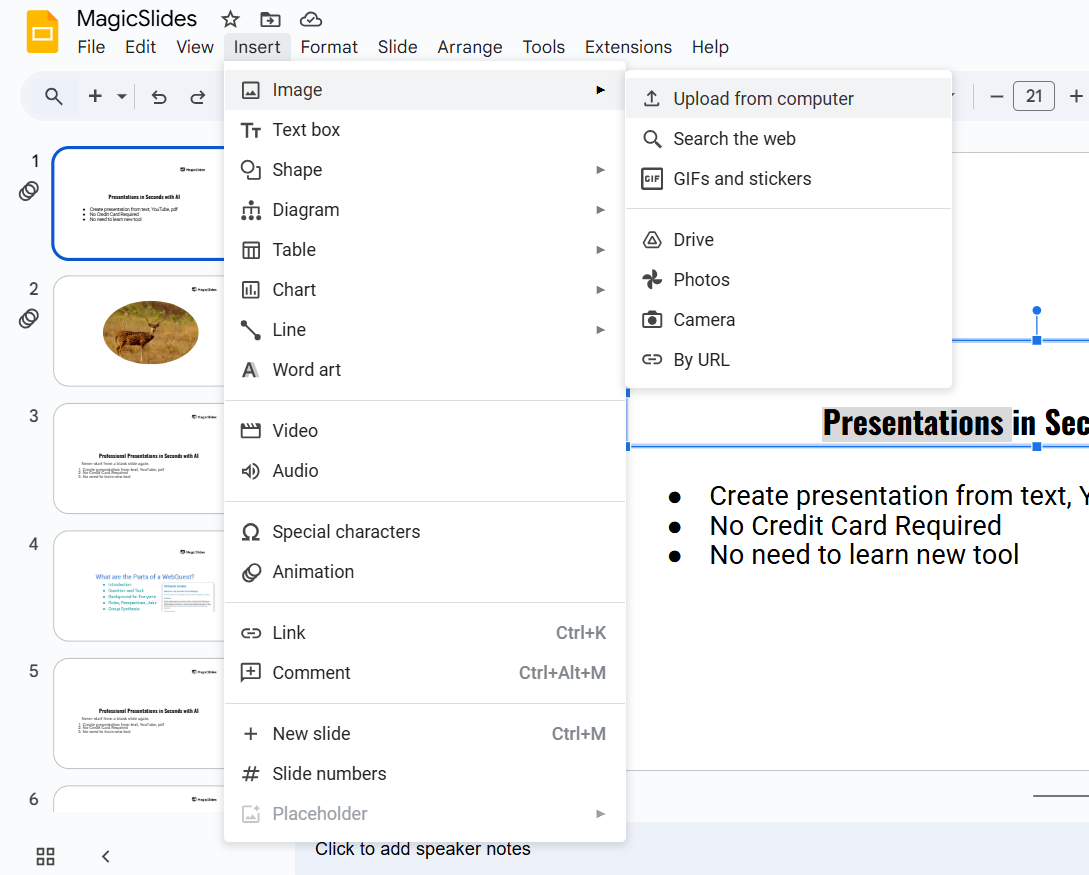Undo the last action
The image size is (1089, 875).
point(159,97)
